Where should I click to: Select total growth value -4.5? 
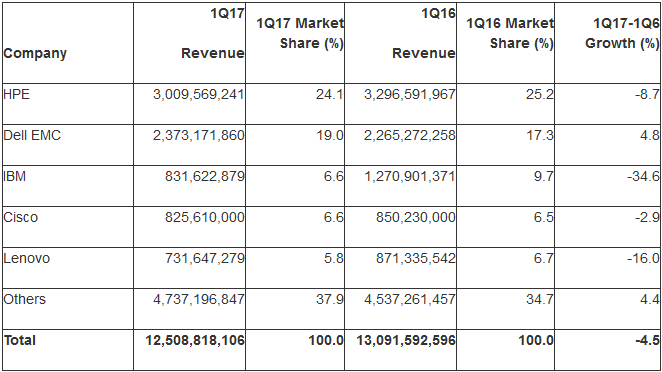(x=647, y=340)
